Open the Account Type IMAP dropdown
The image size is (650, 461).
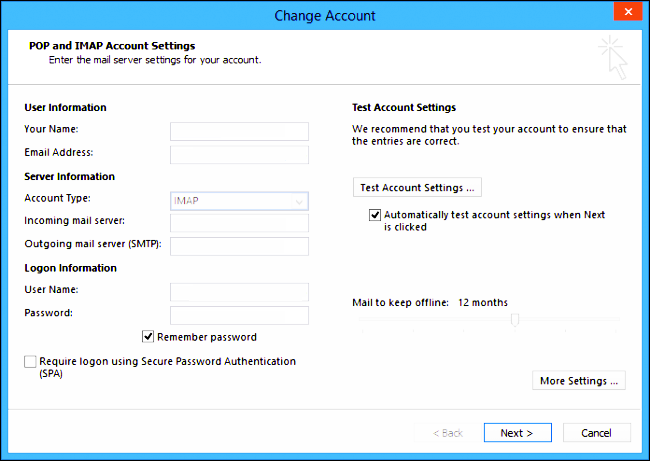(239, 201)
